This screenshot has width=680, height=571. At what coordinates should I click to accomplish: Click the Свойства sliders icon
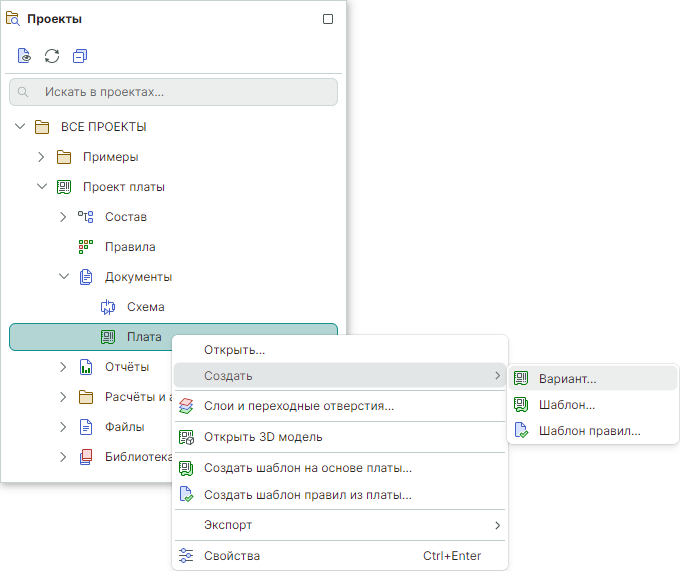pyautogui.click(x=186, y=556)
